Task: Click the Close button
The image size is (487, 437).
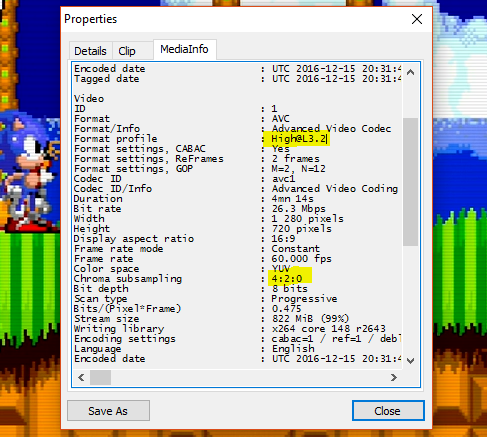Action: coord(388,411)
